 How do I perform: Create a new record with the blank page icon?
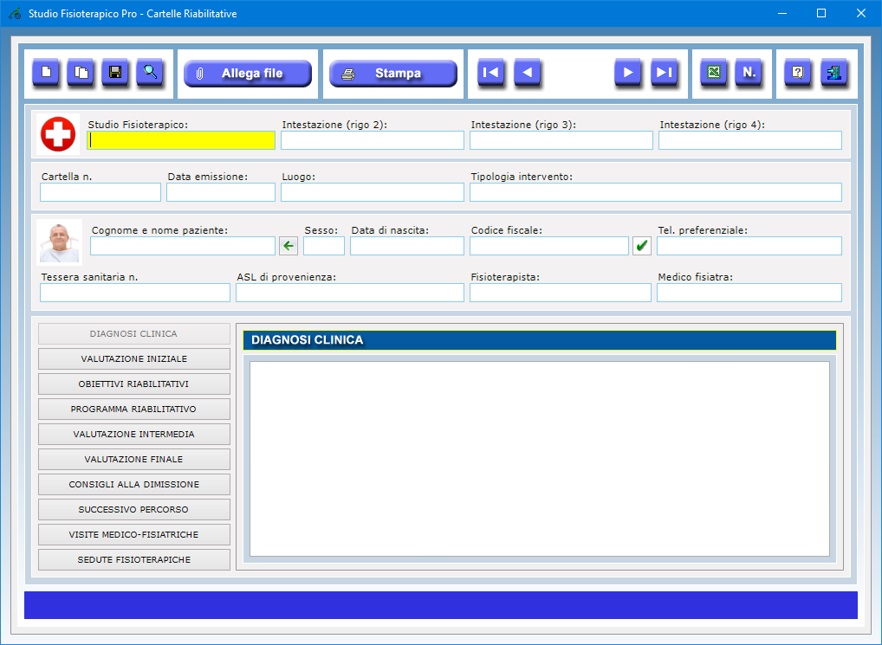click(x=46, y=73)
